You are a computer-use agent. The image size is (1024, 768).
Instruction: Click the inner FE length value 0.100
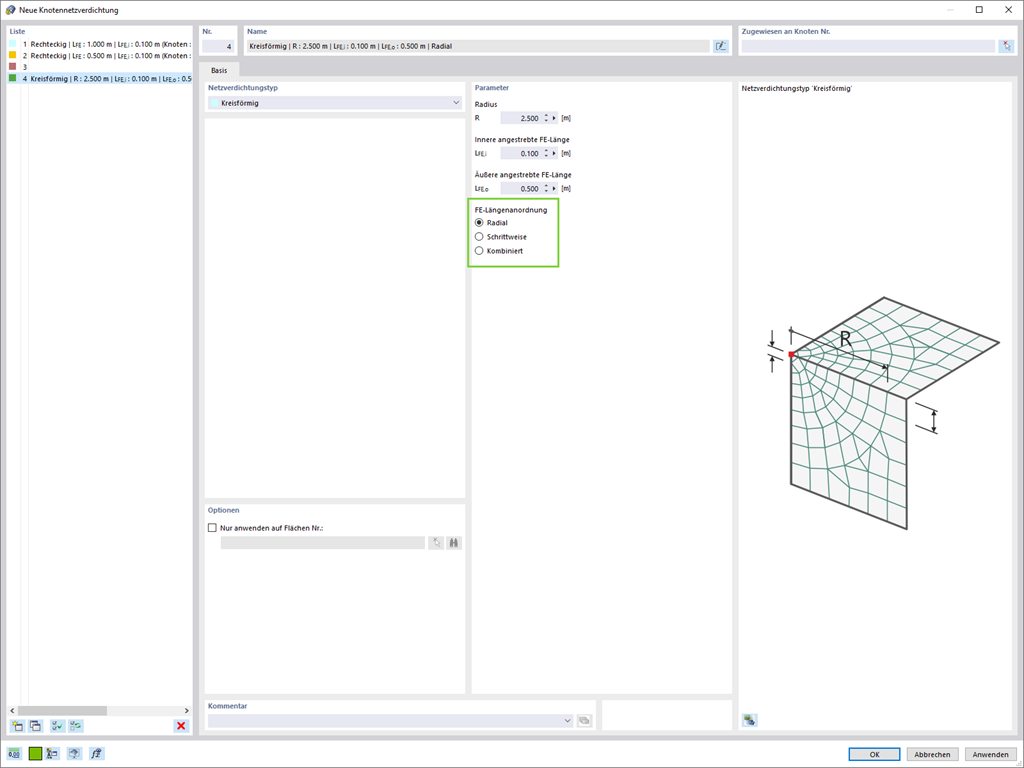pos(521,153)
